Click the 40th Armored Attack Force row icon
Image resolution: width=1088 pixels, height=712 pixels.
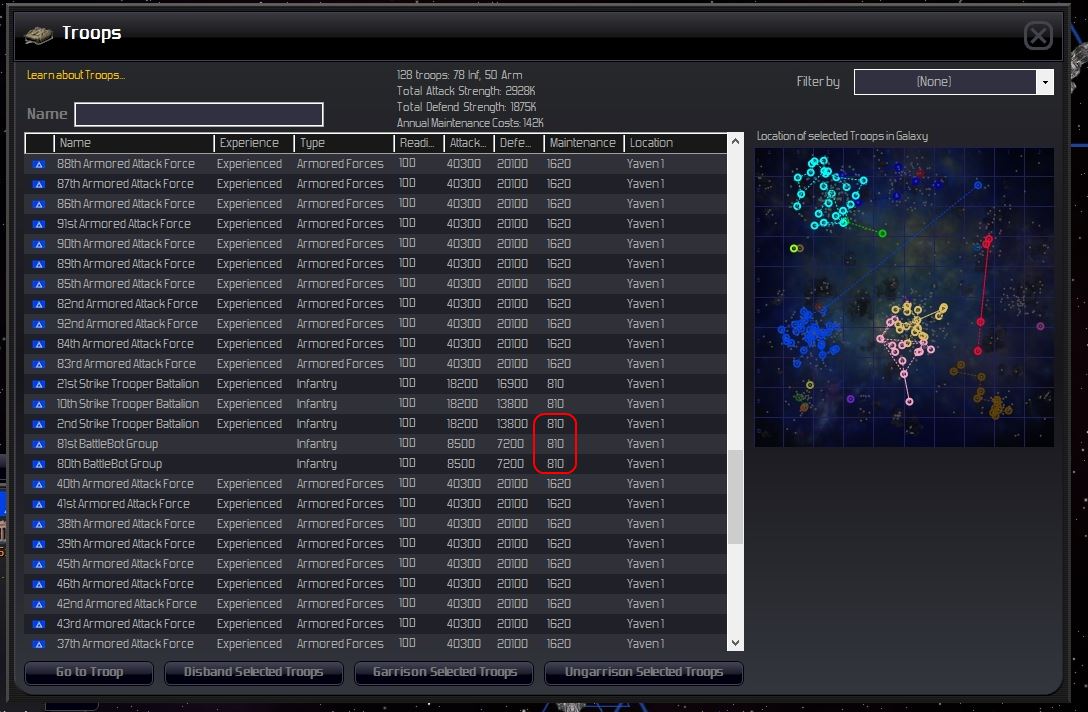(x=39, y=484)
